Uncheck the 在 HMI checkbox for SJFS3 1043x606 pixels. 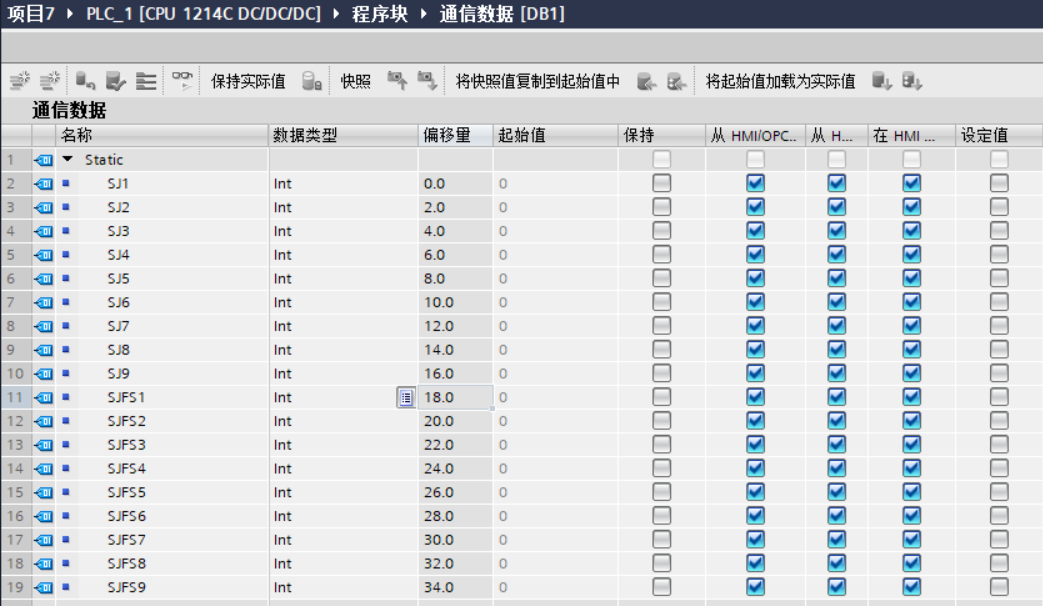click(911, 444)
